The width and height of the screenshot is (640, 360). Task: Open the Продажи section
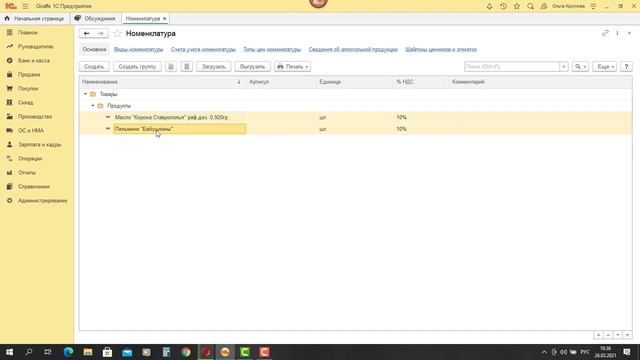(x=29, y=75)
